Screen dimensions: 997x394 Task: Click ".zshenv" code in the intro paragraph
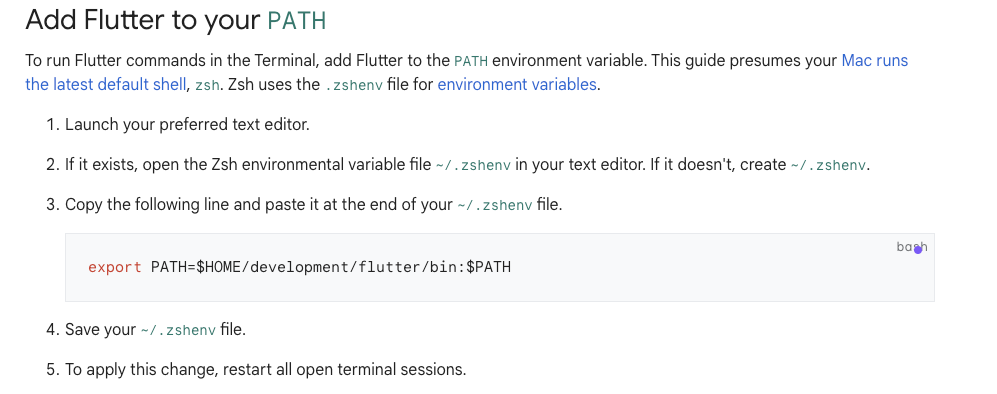[354, 85]
